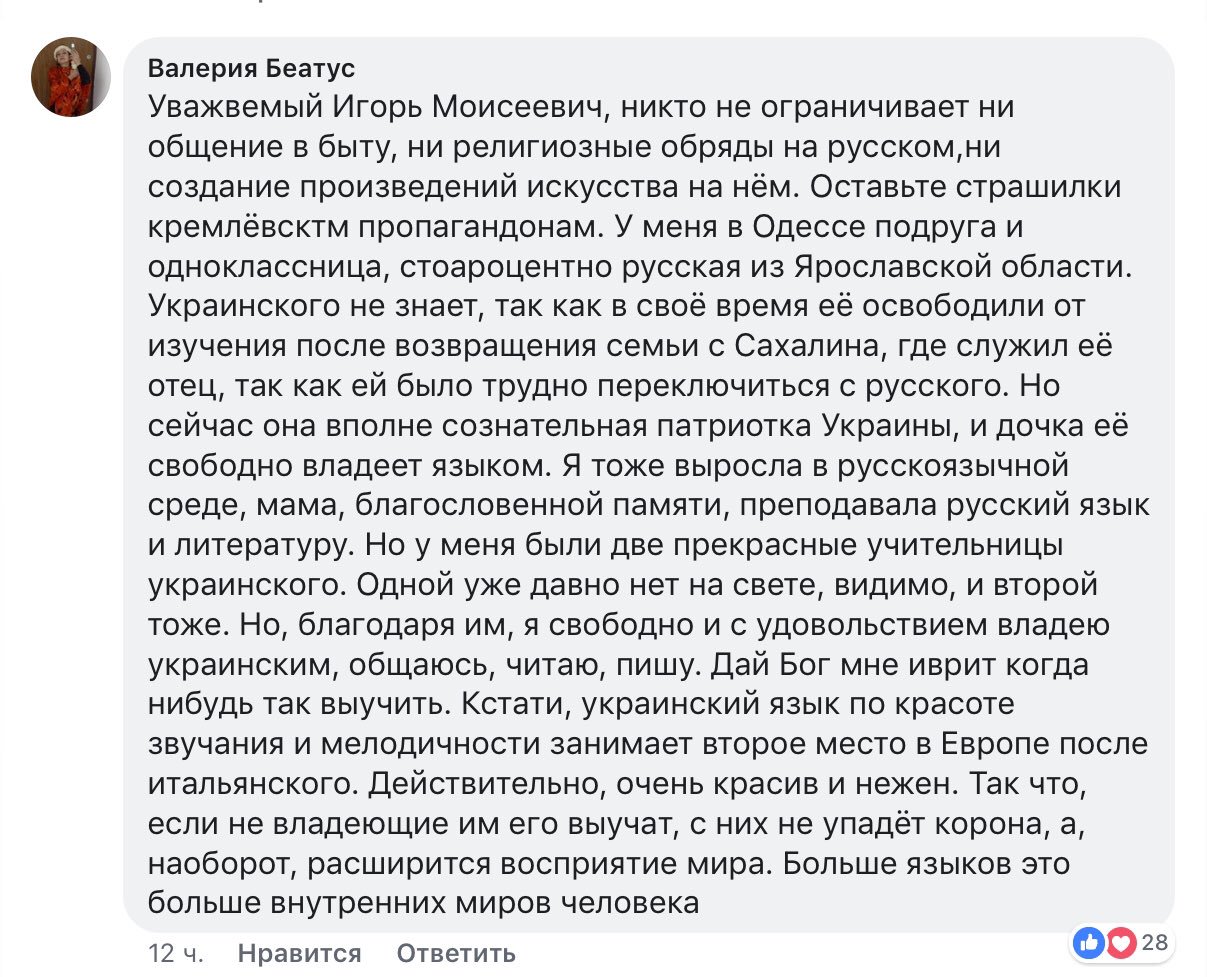The image size is (1207, 977).
Task: Open the reactions count 28
Action: coord(1154,942)
